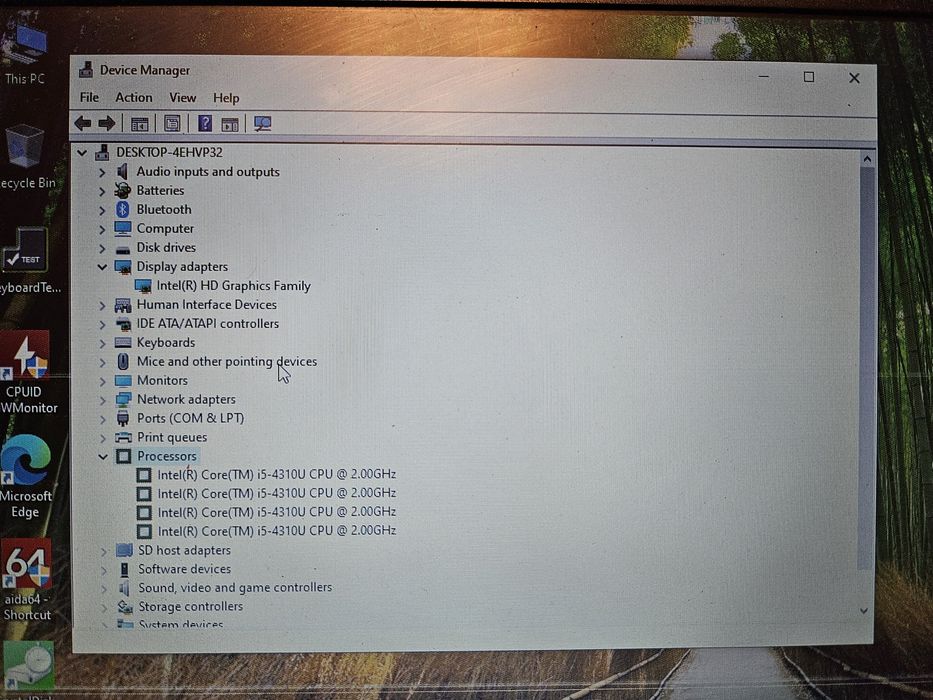Select the last i5-4310U processor entry
The height and width of the screenshot is (700, 933).
point(277,531)
